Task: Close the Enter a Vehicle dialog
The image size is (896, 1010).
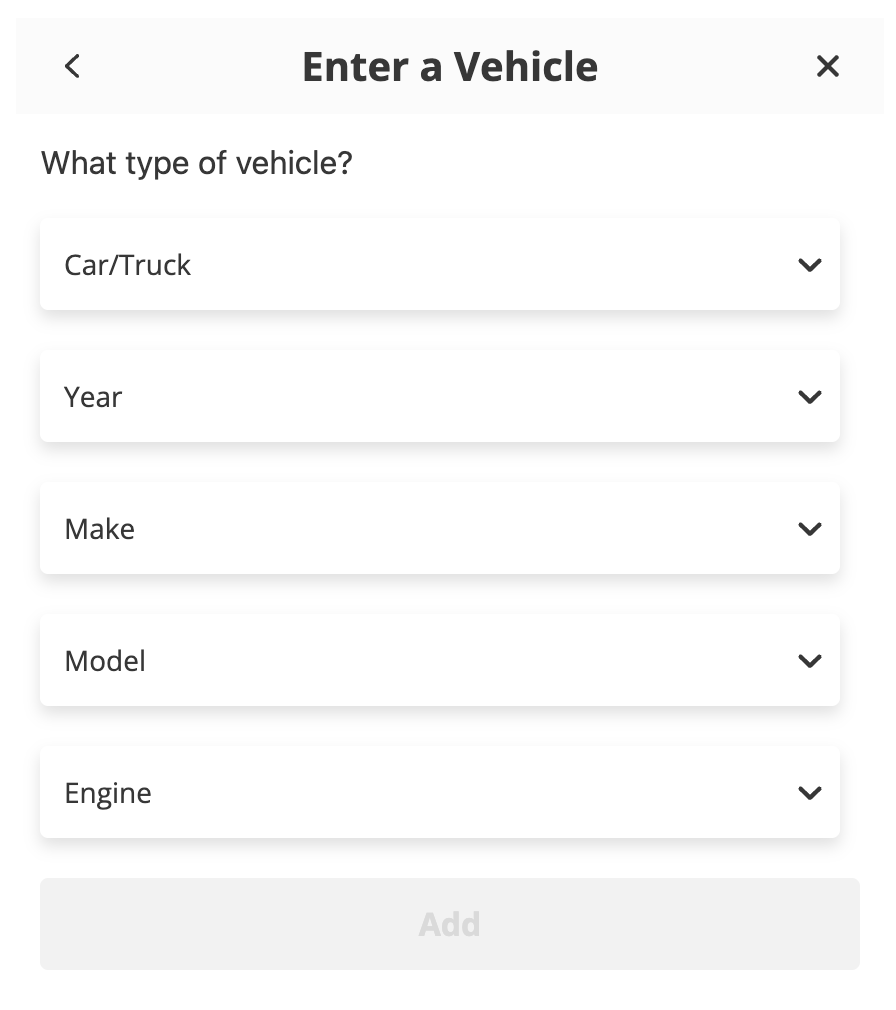Action: 827,66
